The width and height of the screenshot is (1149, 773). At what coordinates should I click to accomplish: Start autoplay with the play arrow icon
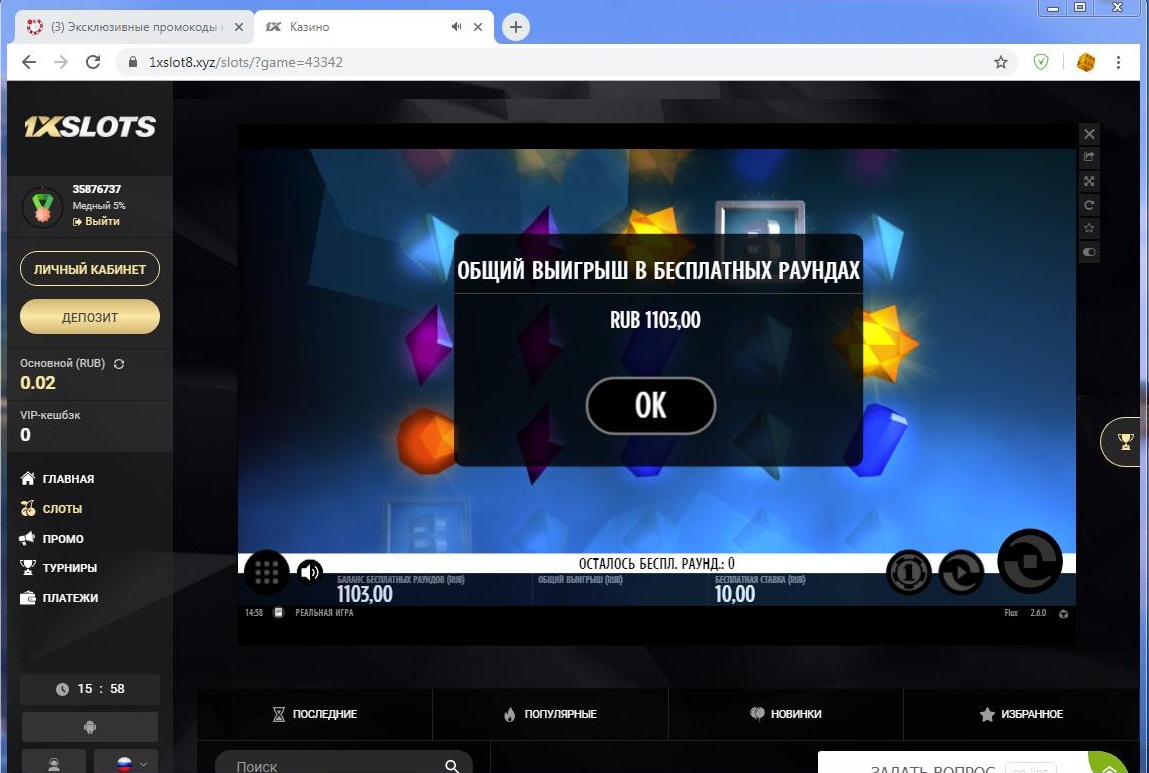tap(961, 572)
